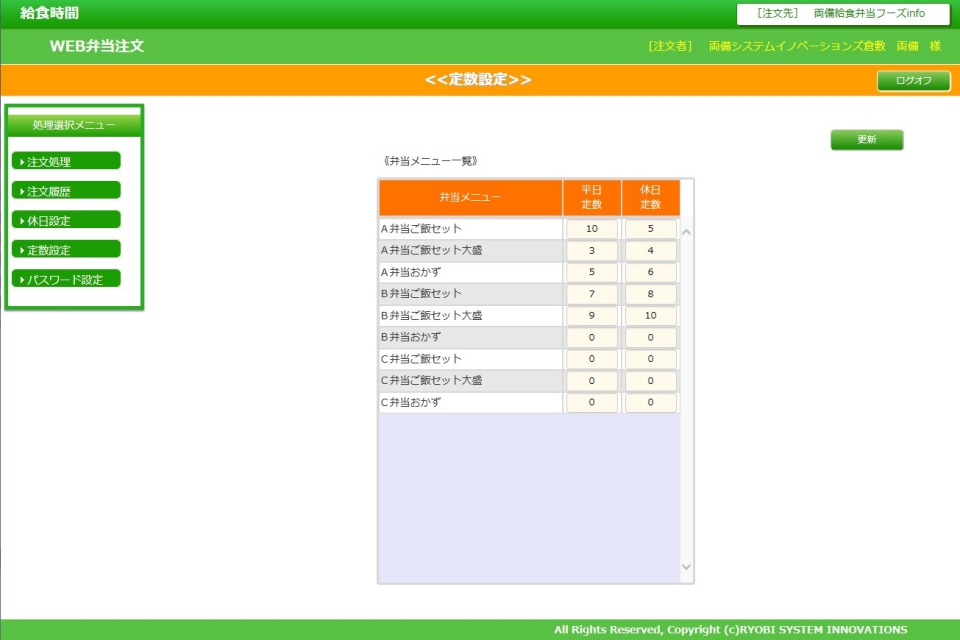
Task: Open the 注文処理 menu item
Action: click(x=66, y=162)
